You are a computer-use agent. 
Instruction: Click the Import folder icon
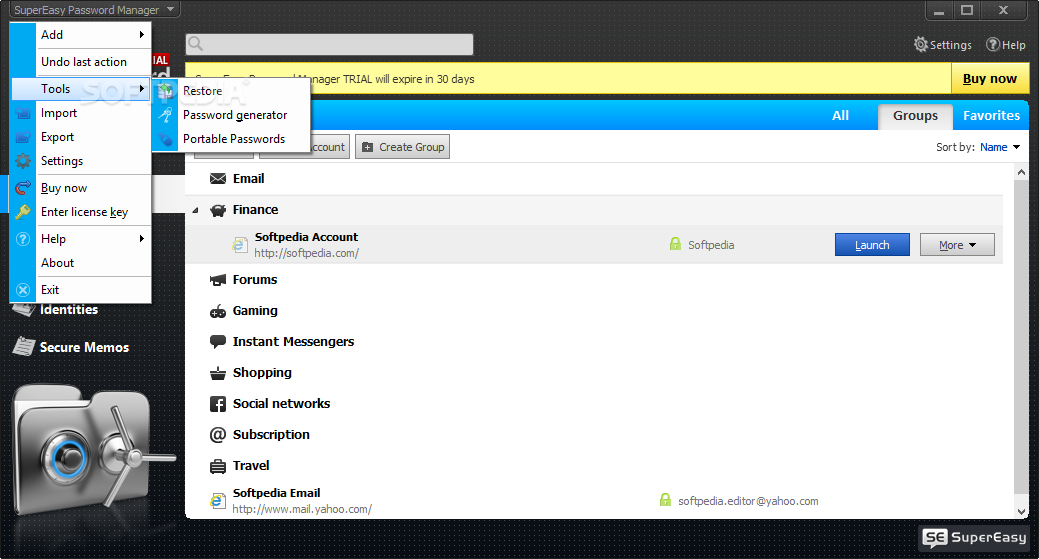tap(23, 113)
